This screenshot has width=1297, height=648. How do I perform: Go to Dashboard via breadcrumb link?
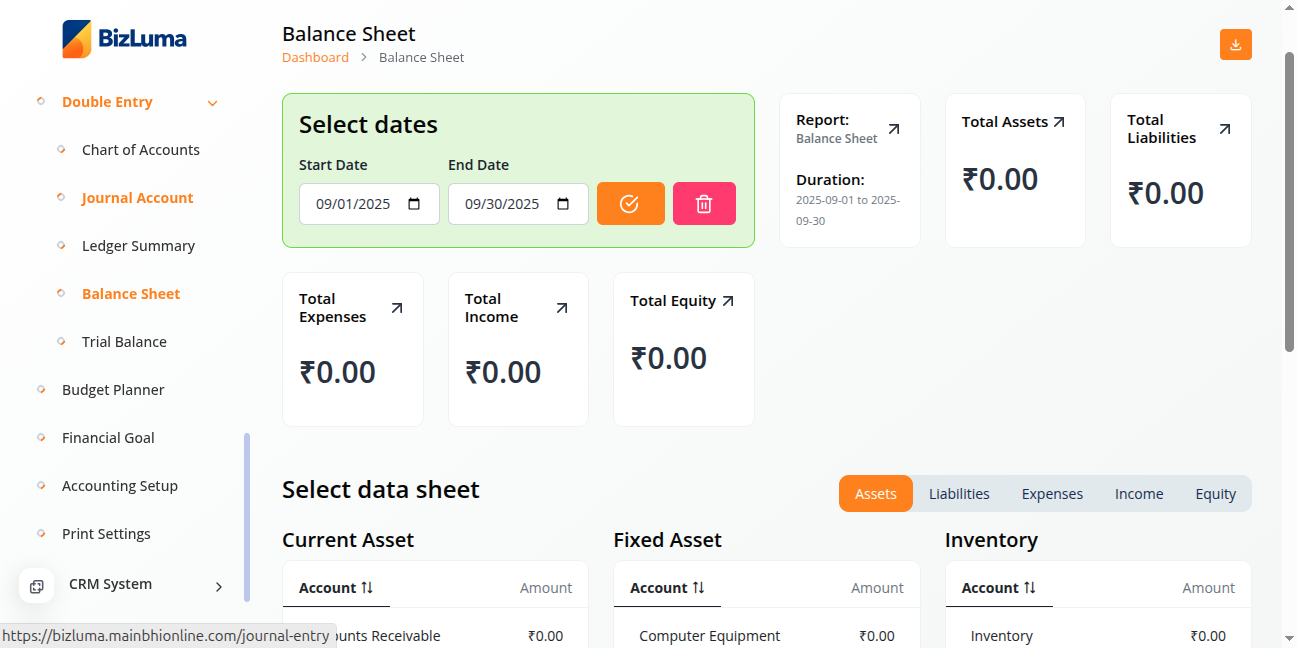click(x=315, y=58)
